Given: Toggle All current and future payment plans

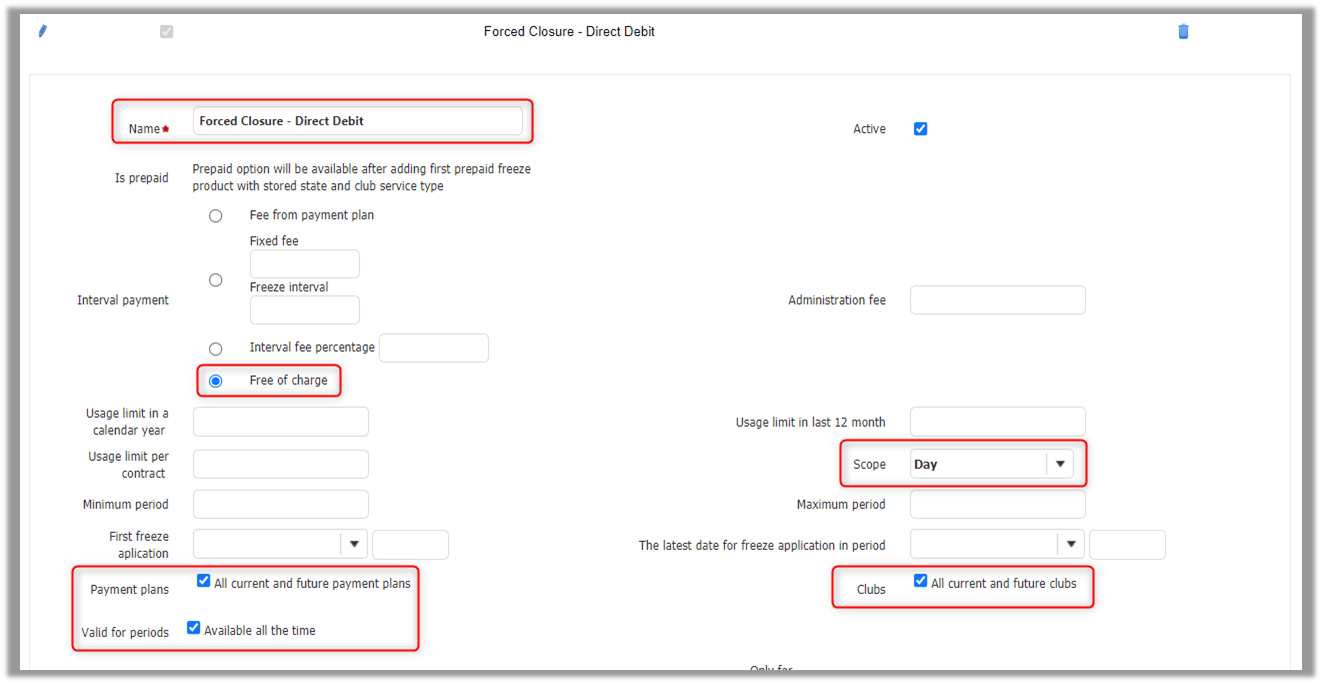Looking at the screenshot, I should pyautogui.click(x=204, y=581).
